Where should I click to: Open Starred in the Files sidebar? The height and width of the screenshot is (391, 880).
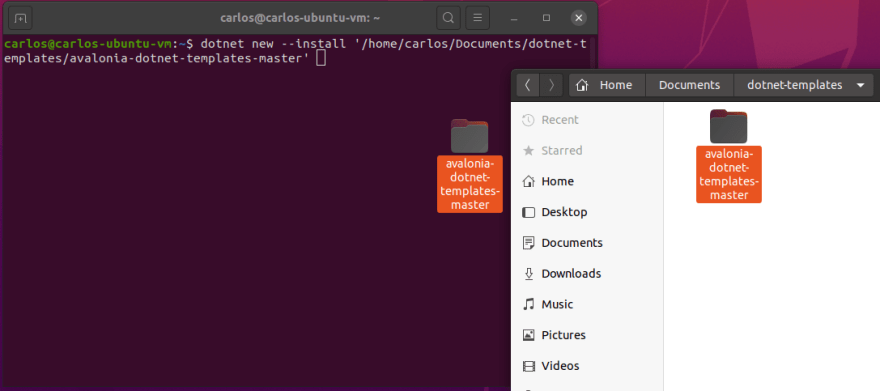[x=587, y=151]
